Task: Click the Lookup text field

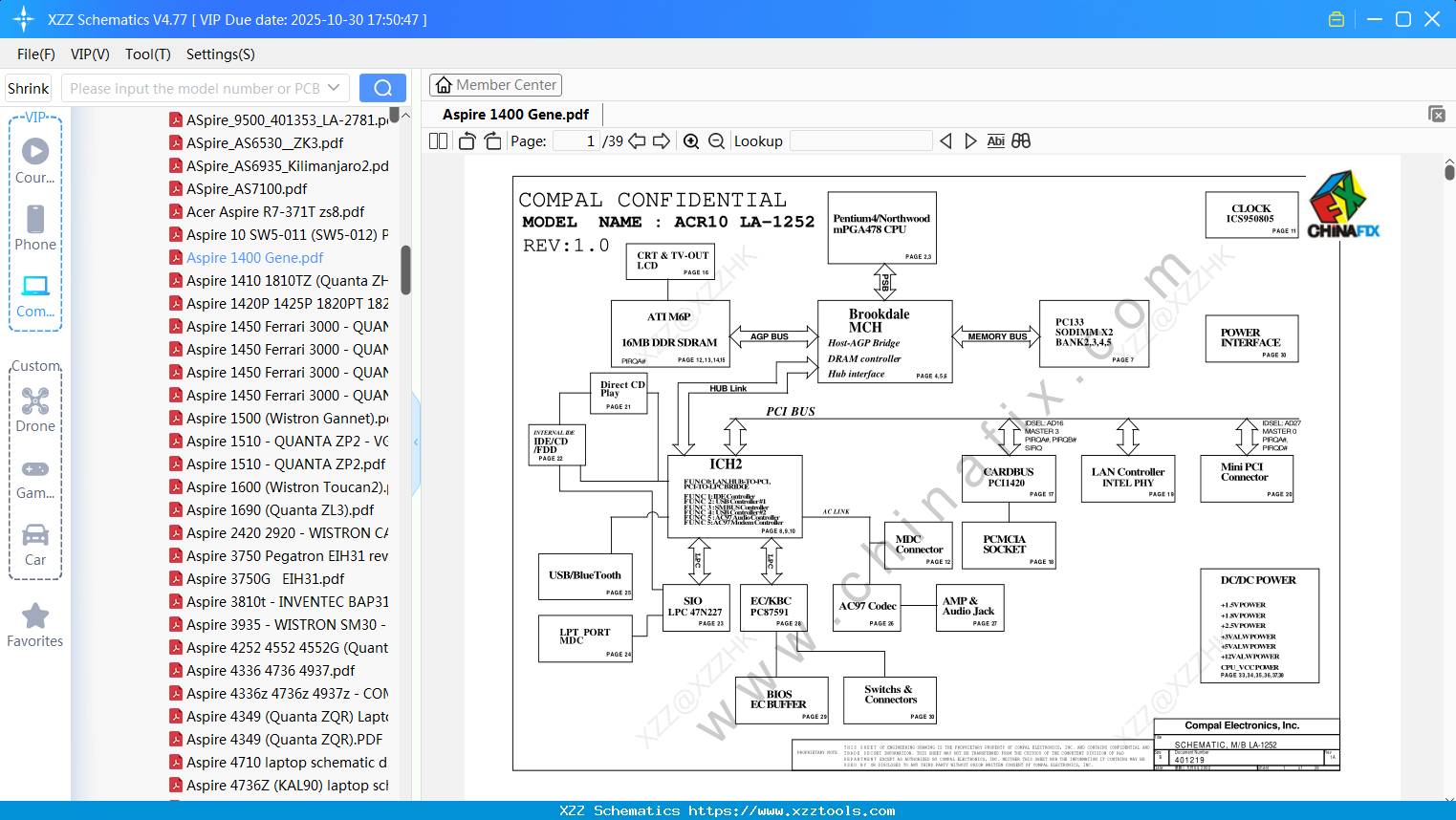Action: 861,141
